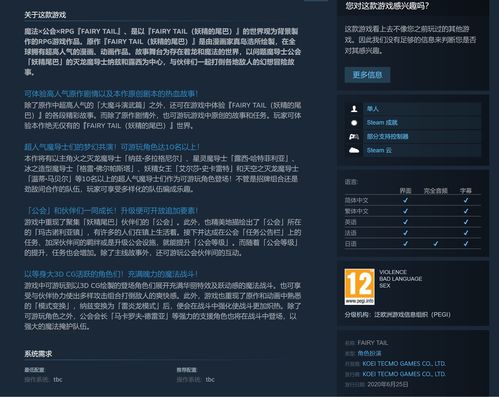This screenshot has width=499, height=397.
Task: Click the single-player person icon
Action: 354,109
